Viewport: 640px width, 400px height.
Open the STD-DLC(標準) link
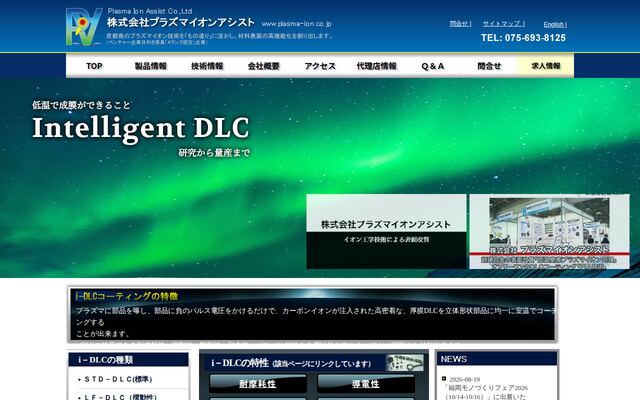point(116,379)
